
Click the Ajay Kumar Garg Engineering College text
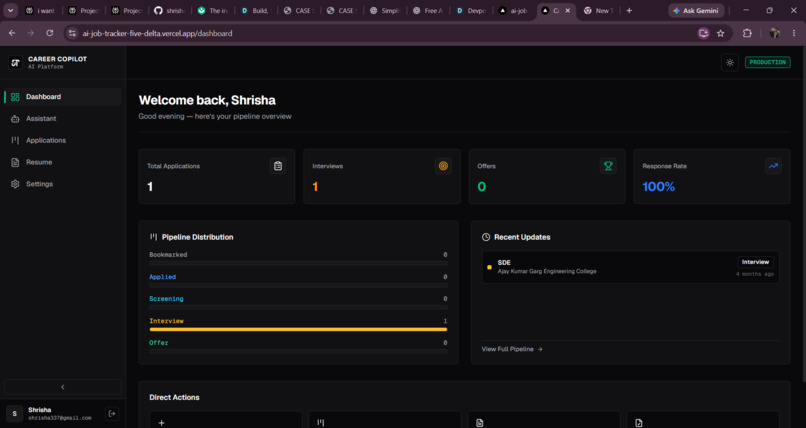click(547, 271)
